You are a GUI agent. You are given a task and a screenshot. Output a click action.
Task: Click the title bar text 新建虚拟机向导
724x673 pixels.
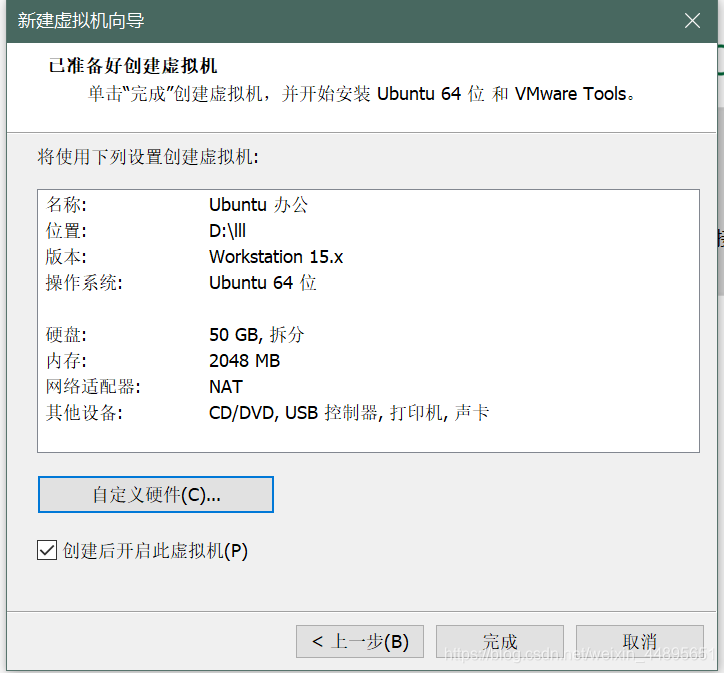pos(81,21)
